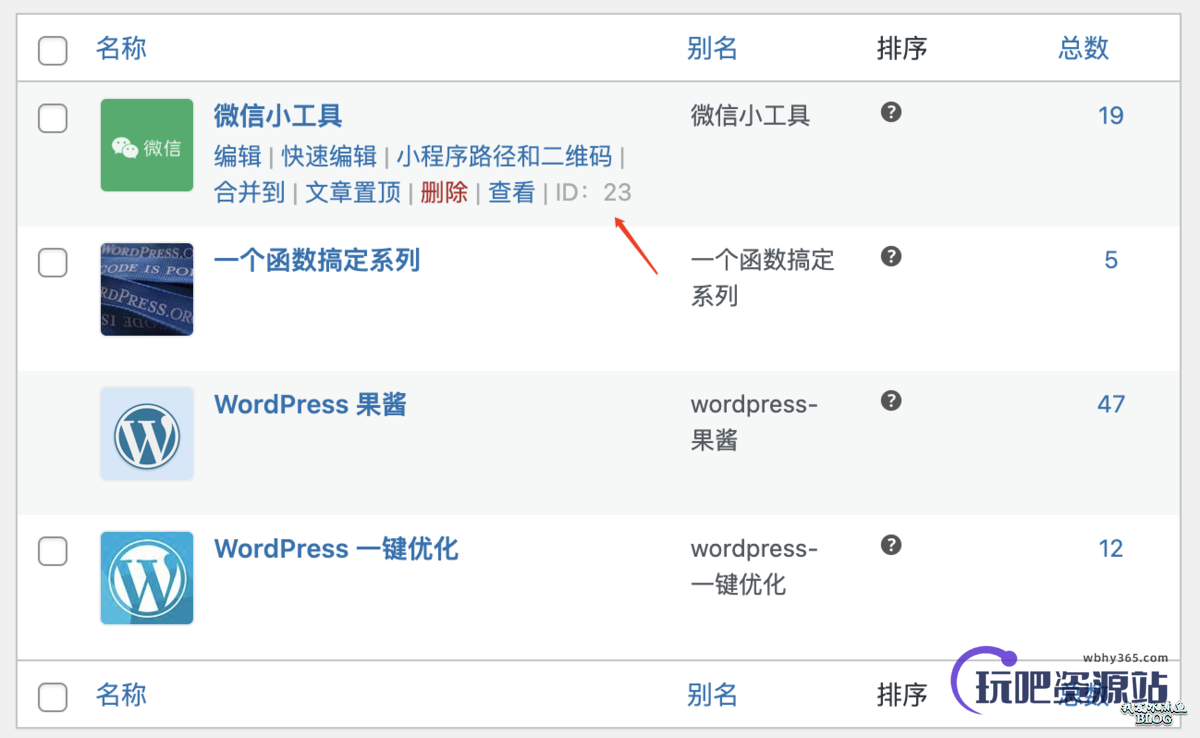
Task: Check the box for WordPress 一键优化 row
Action: pos(53,551)
